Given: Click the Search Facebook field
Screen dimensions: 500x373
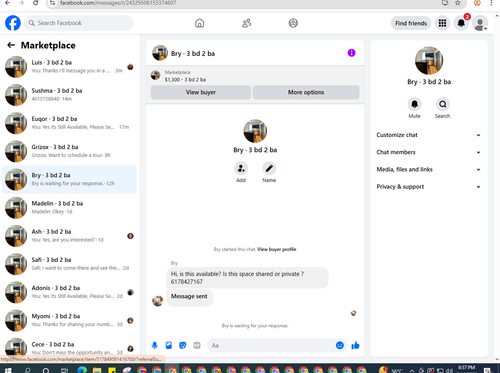Looking at the screenshot, I should (79, 23).
